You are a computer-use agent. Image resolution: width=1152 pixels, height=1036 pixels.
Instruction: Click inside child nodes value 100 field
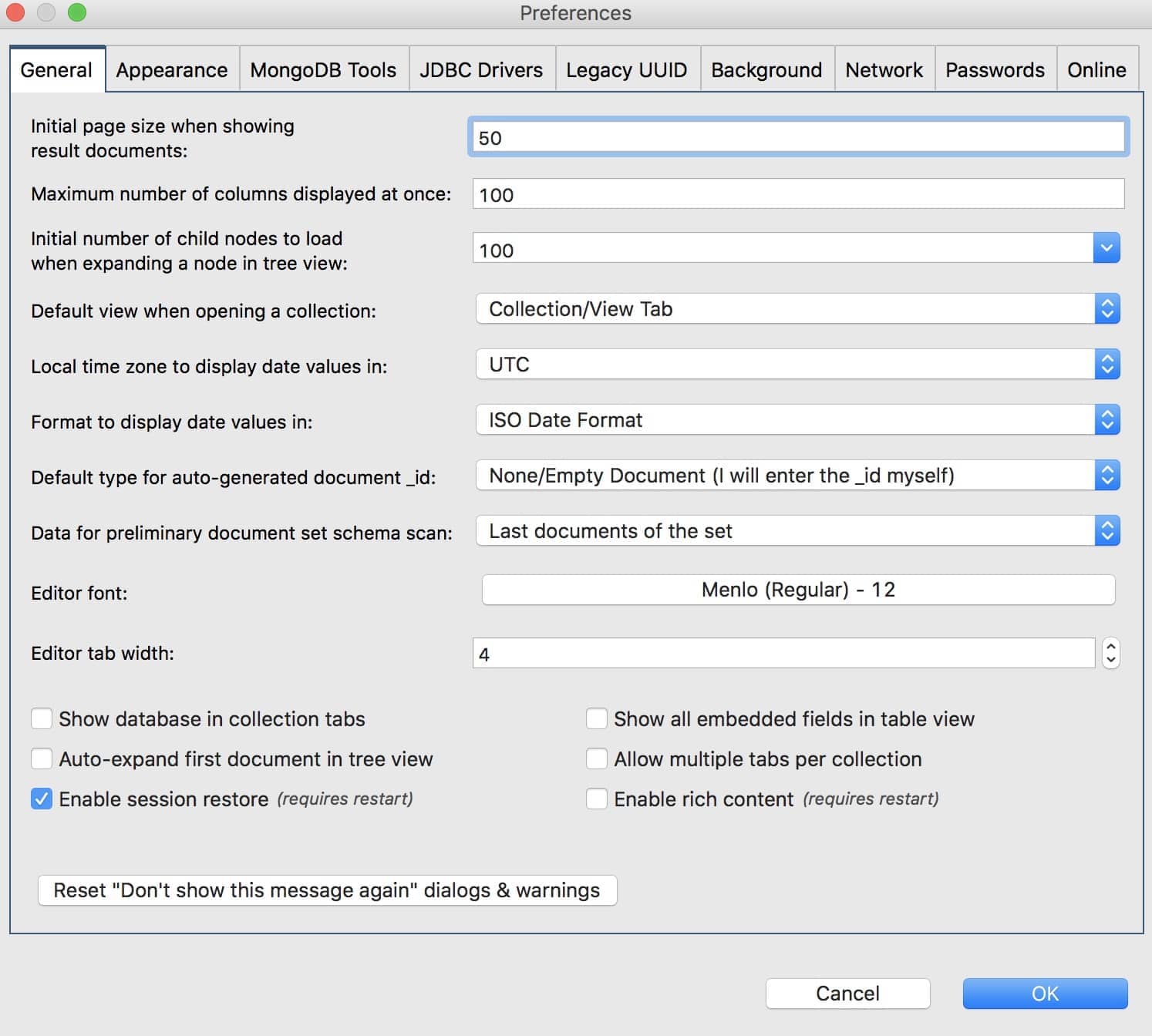tap(783, 248)
